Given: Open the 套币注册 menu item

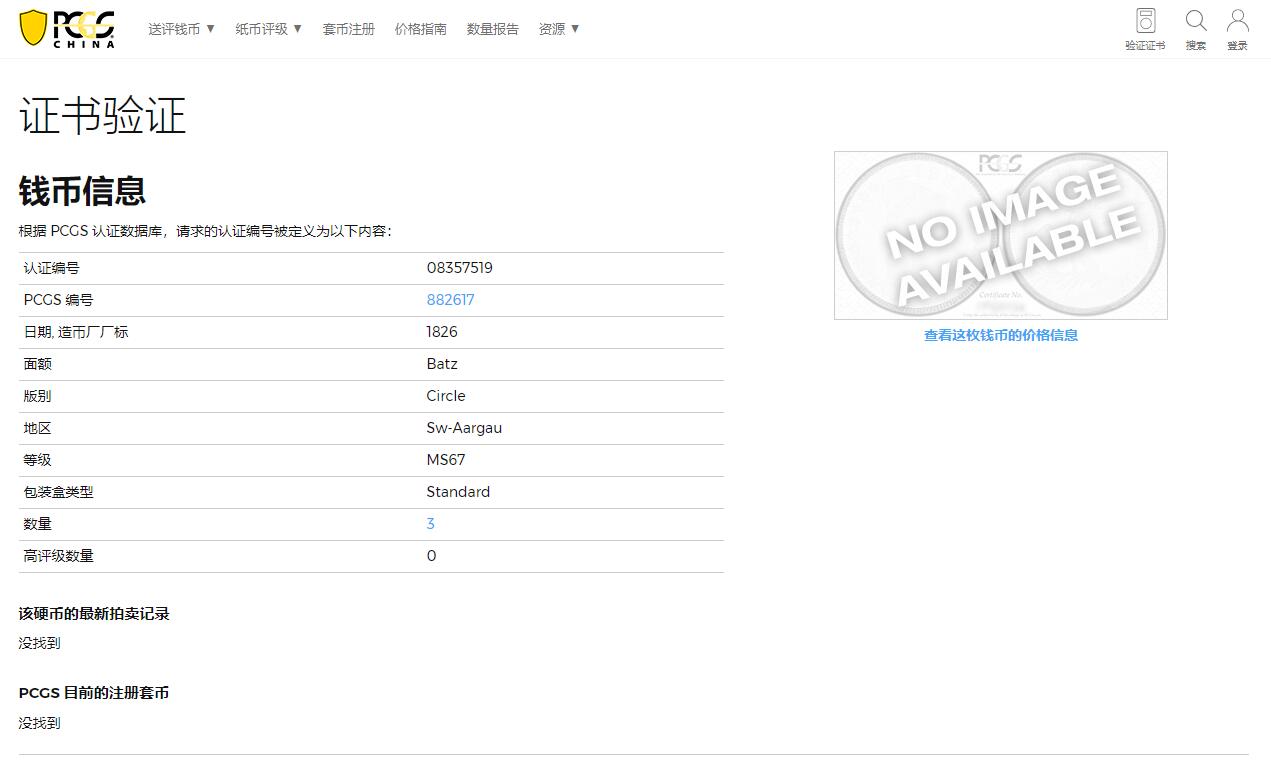Looking at the screenshot, I should pos(348,29).
